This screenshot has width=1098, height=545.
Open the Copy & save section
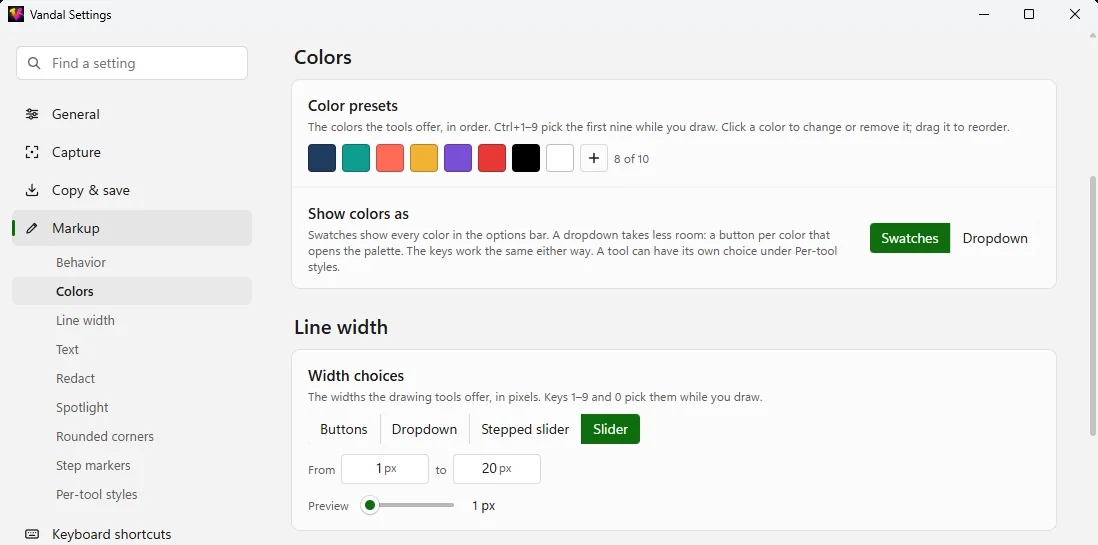click(132, 190)
